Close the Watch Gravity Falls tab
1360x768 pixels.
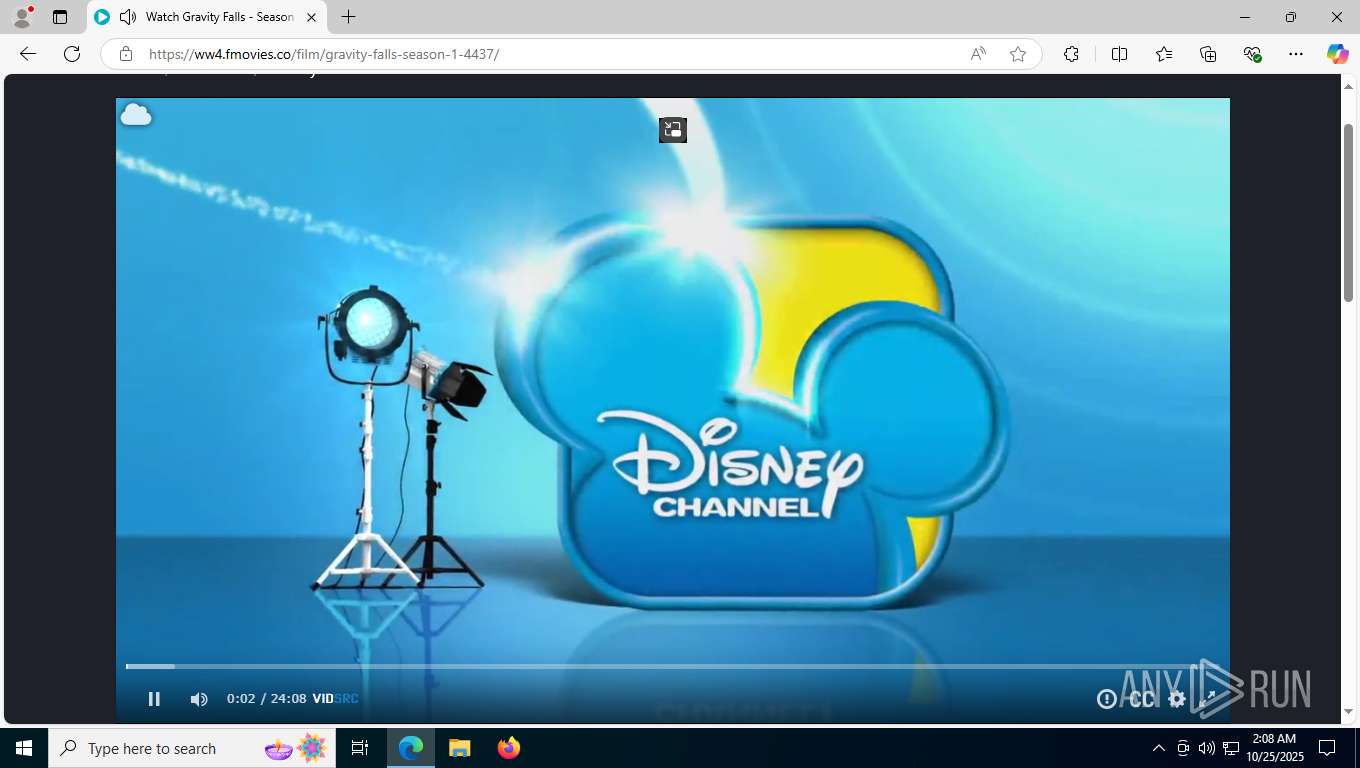pyautogui.click(x=311, y=17)
